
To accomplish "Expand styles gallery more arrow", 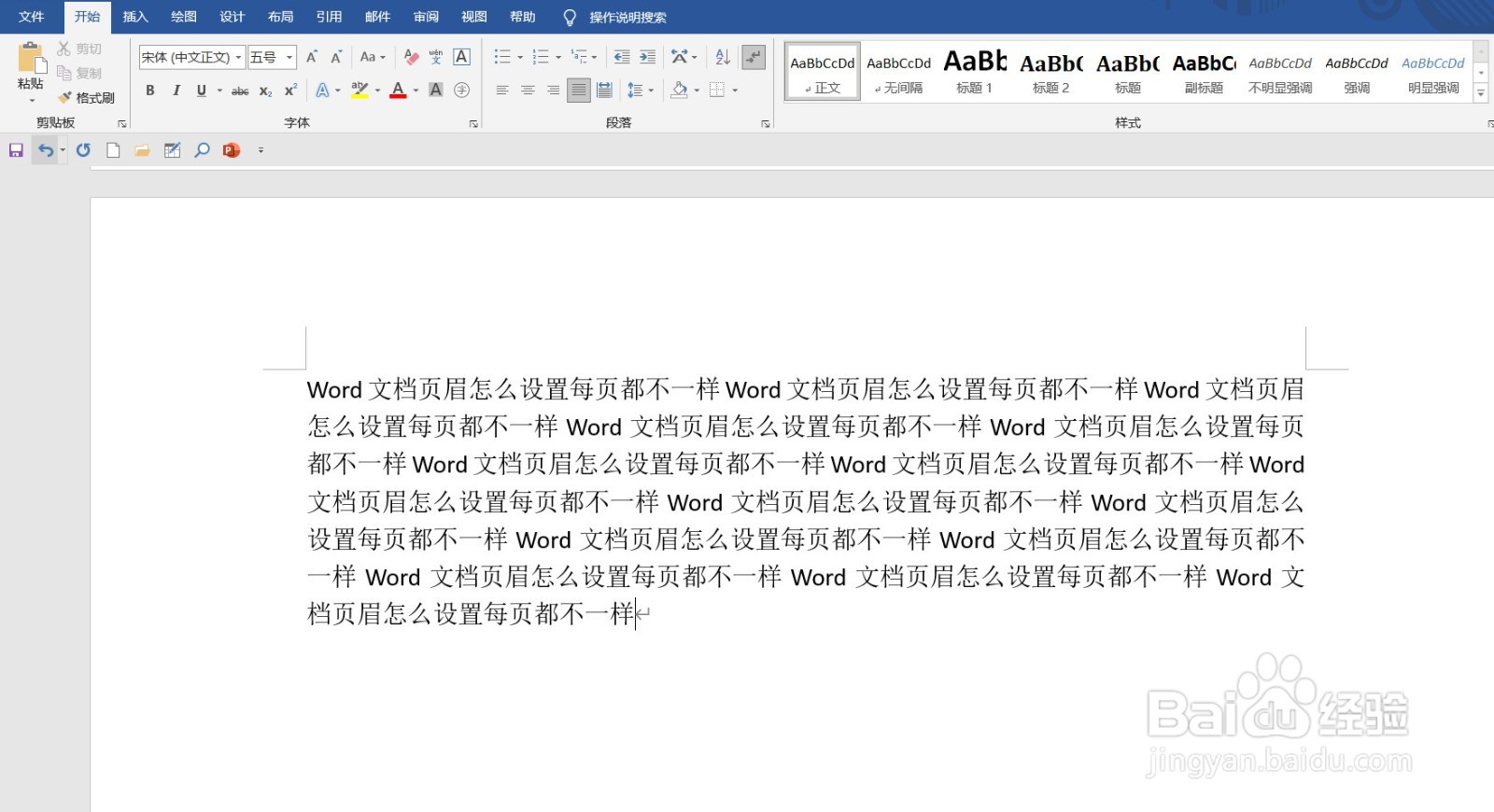I will click(1481, 92).
